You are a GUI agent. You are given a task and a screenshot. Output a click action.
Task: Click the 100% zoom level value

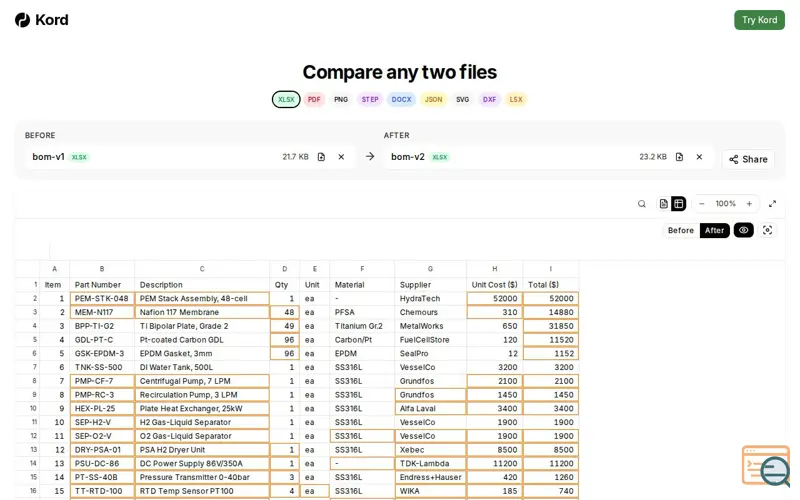(725, 204)
